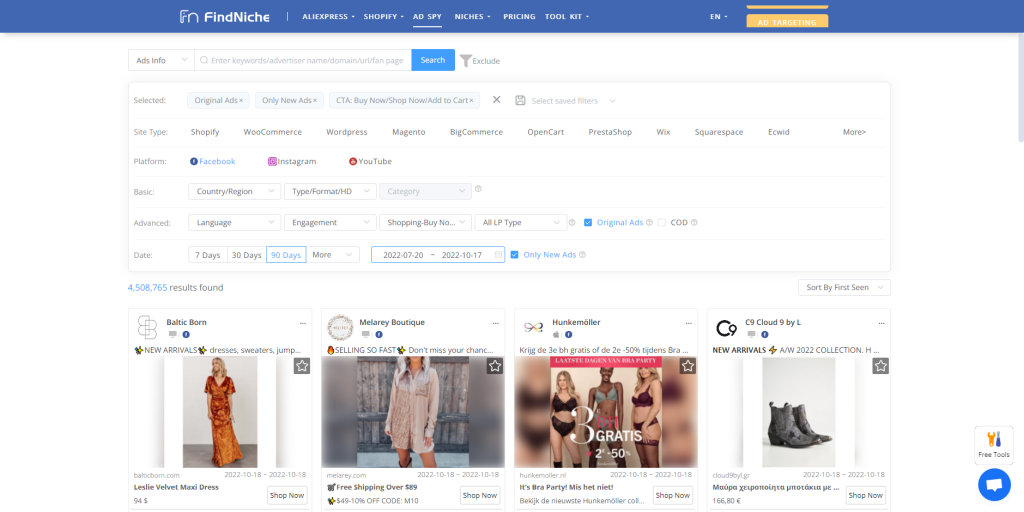The width and height of the screenshot is (1024, 512).
Task: Open the EN language selector
Action: [x=718, y=16]
